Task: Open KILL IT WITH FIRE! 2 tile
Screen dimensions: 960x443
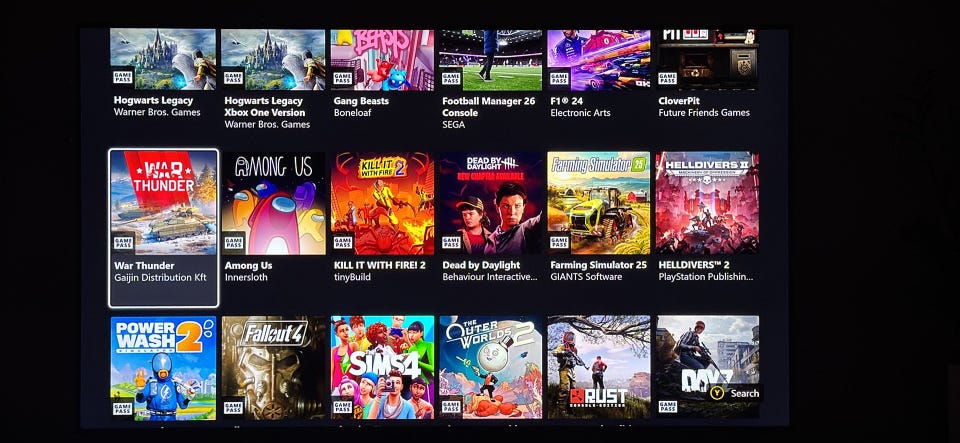Action: (x=382, y=218)
